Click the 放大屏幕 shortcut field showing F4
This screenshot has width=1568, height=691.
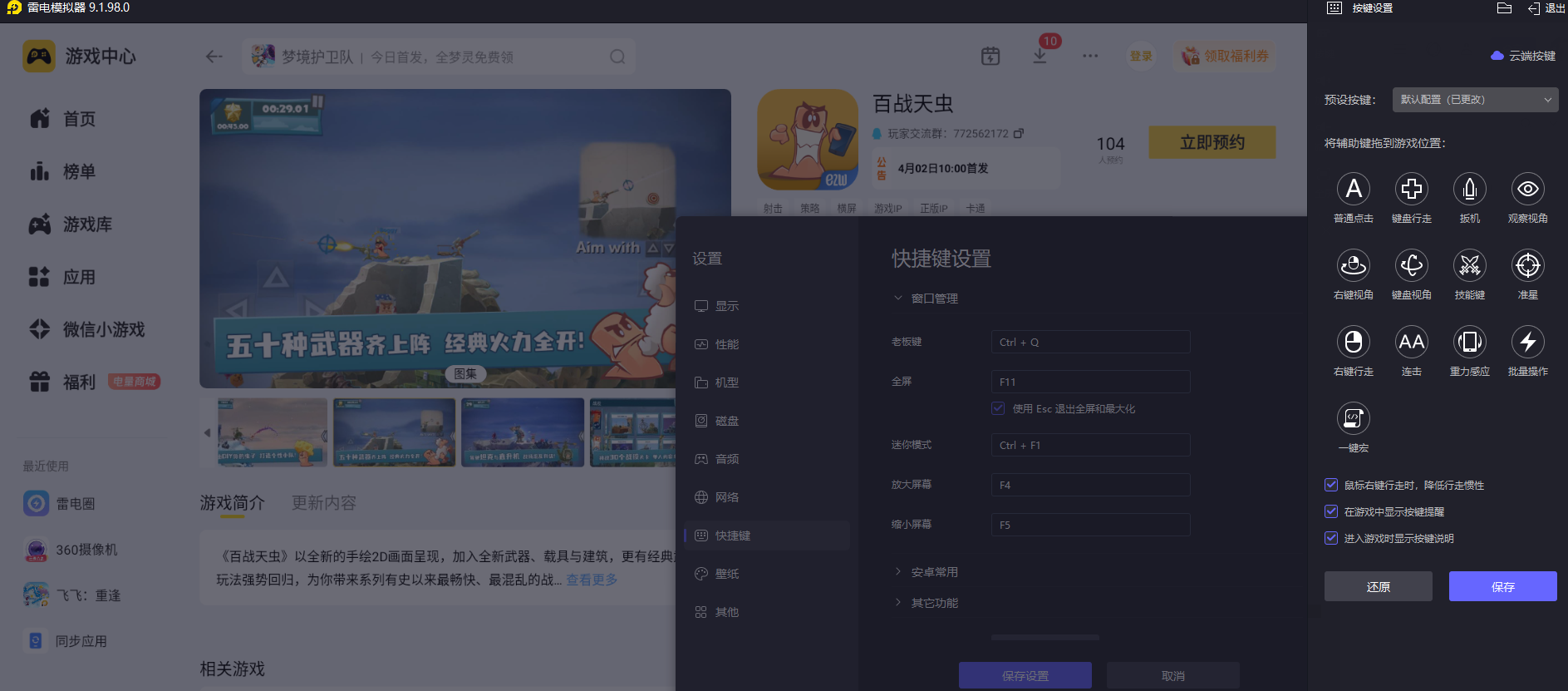[x=1091, y=485]
